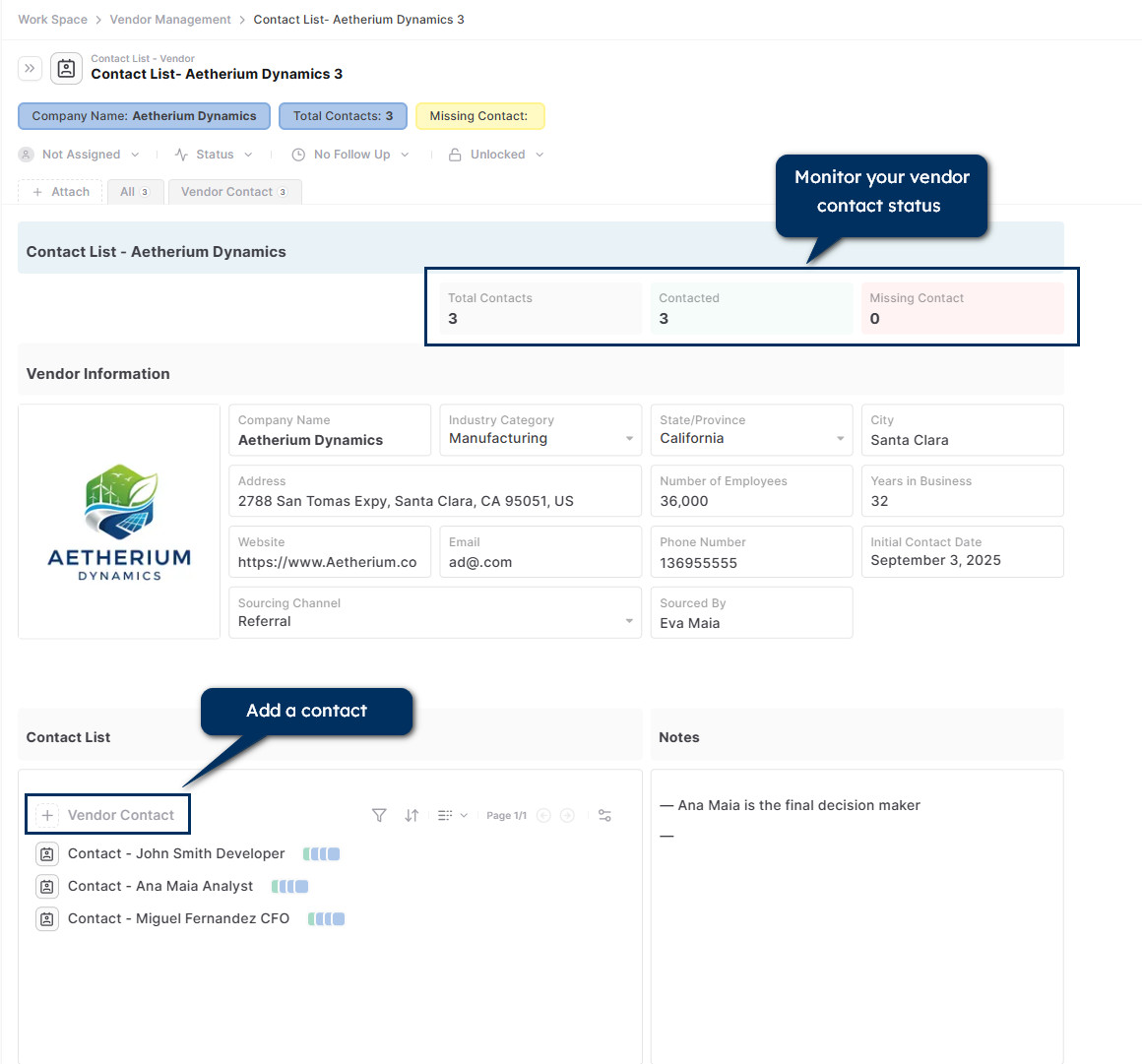
Task: Switch to the Vendor Contact tab
Action: (234, 191)
